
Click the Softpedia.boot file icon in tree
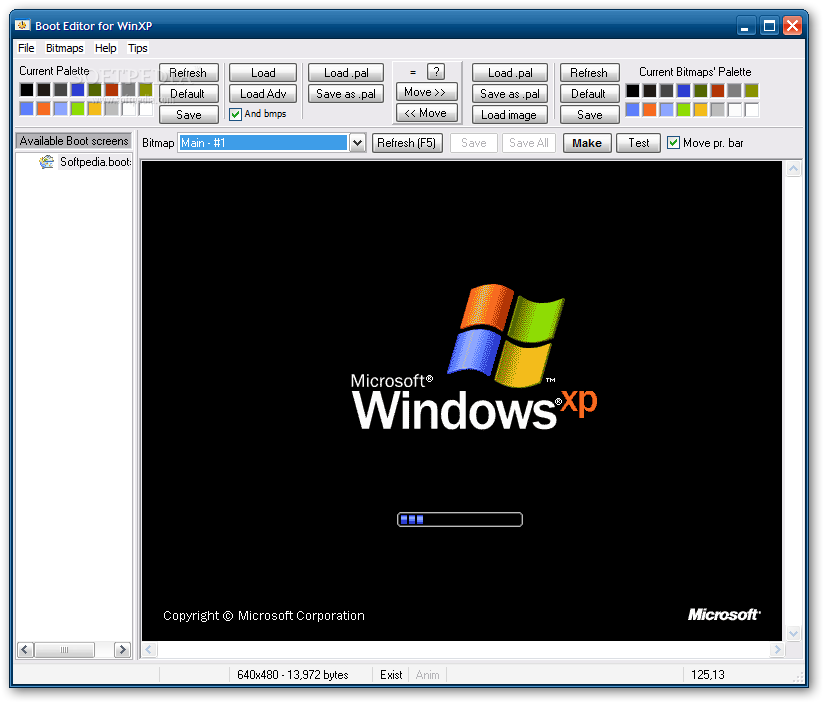(46, 162)
